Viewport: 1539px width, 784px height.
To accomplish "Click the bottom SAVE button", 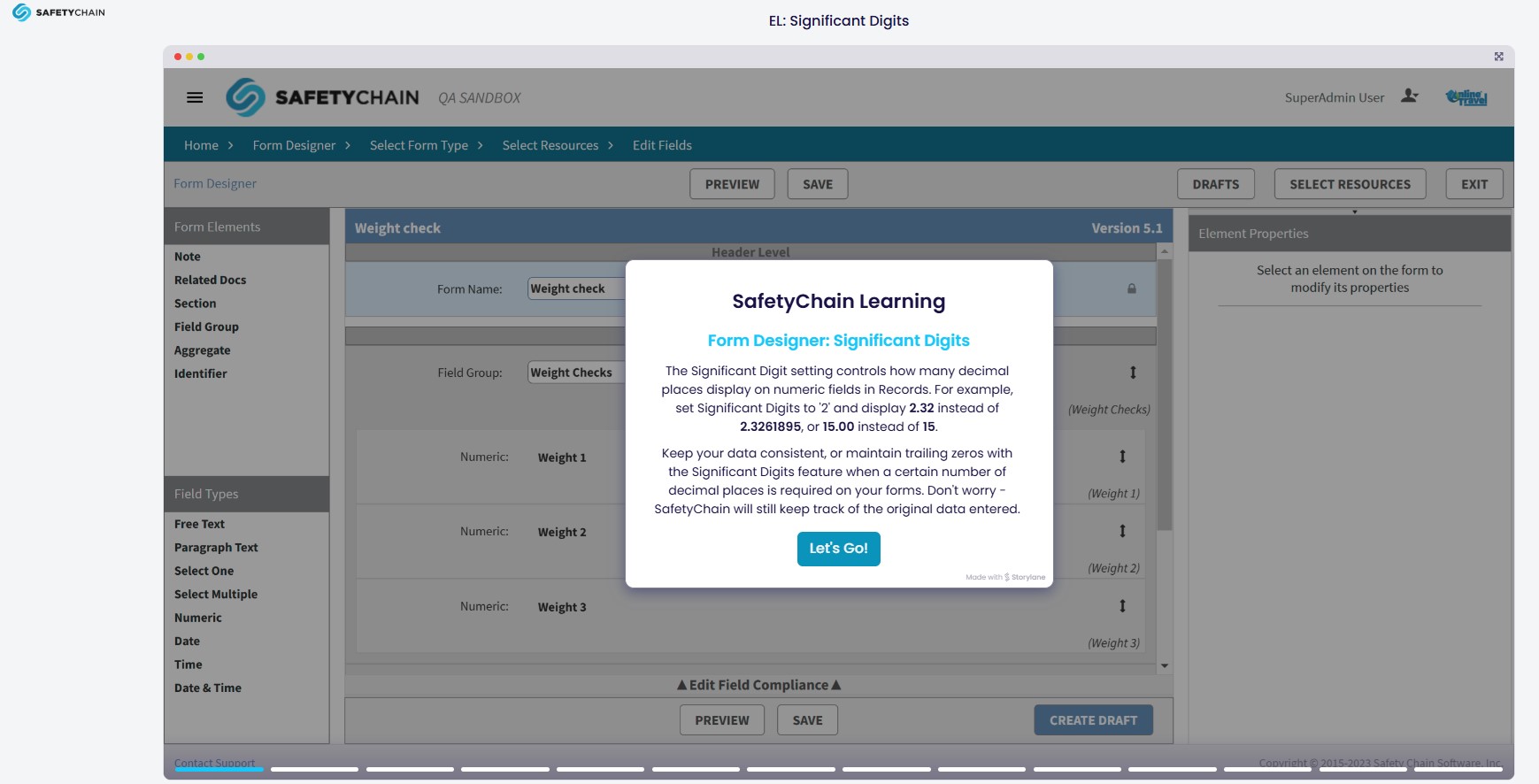I will pos(807,720).
